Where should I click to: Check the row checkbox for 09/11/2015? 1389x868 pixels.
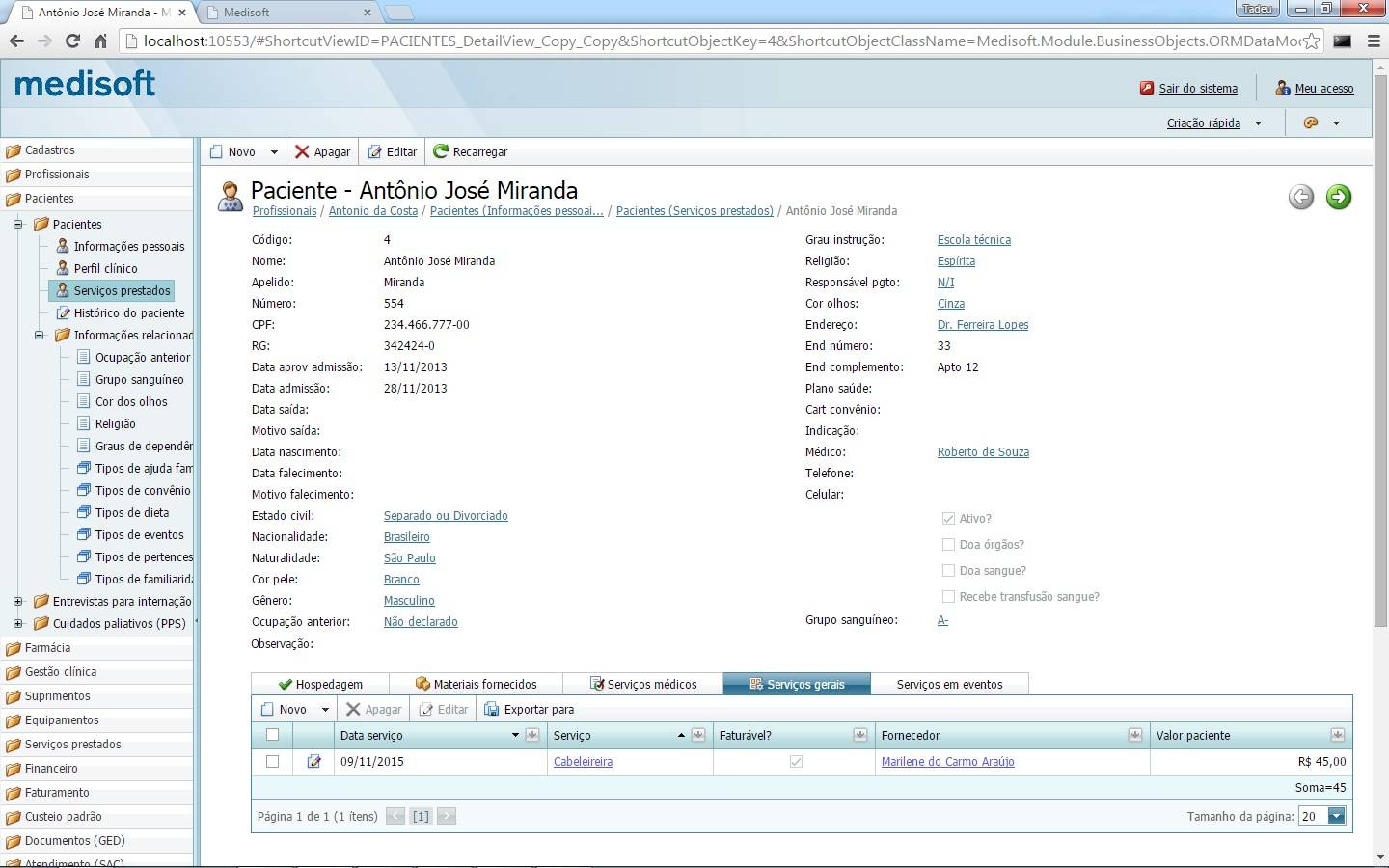tap(272, 761)
